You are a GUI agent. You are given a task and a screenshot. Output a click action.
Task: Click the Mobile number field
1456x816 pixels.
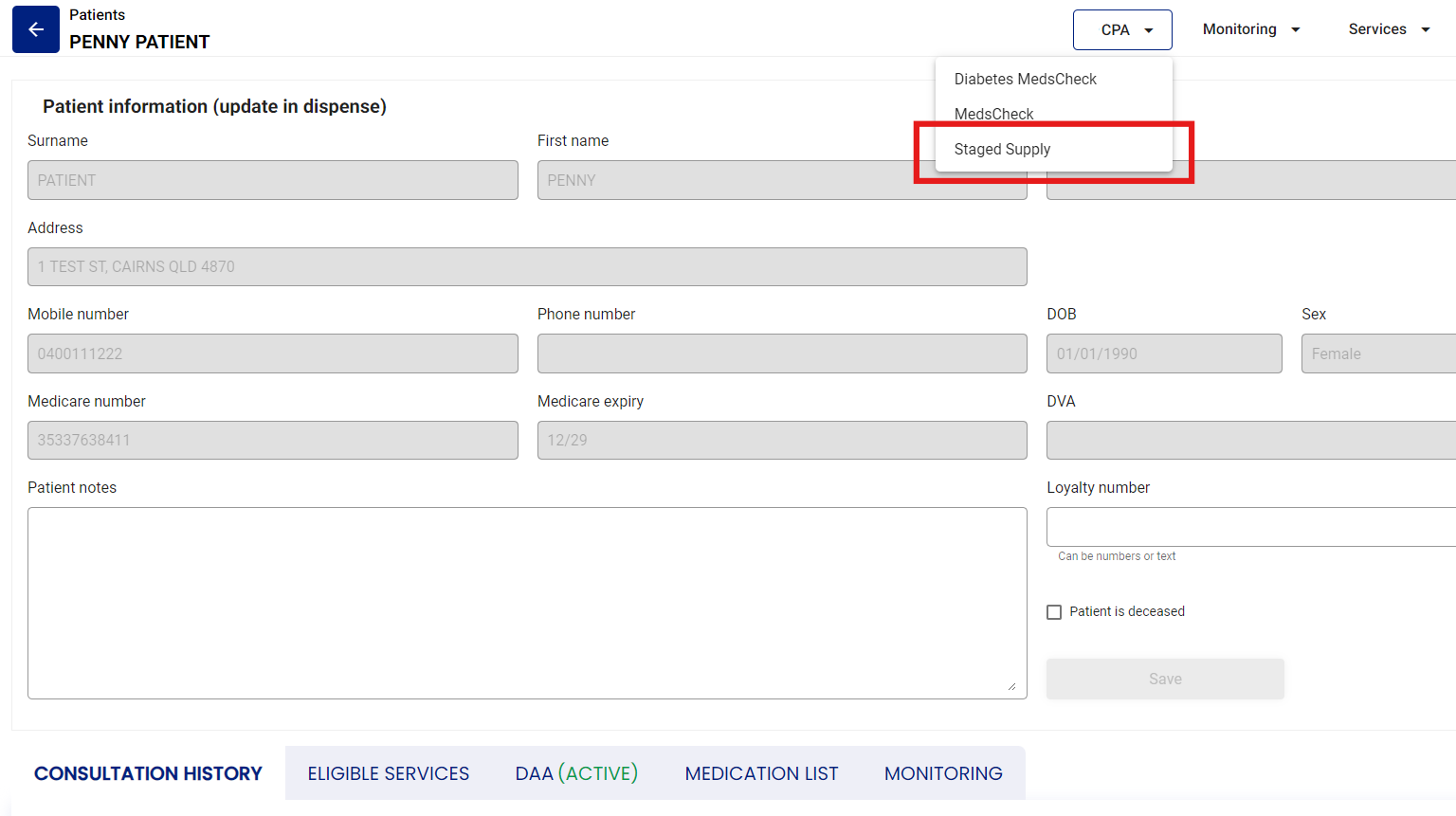point(273,354)
